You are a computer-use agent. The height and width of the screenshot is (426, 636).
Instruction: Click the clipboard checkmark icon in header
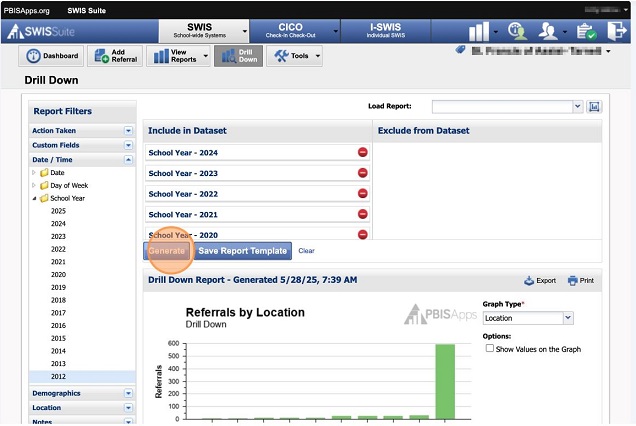[586, 31]
